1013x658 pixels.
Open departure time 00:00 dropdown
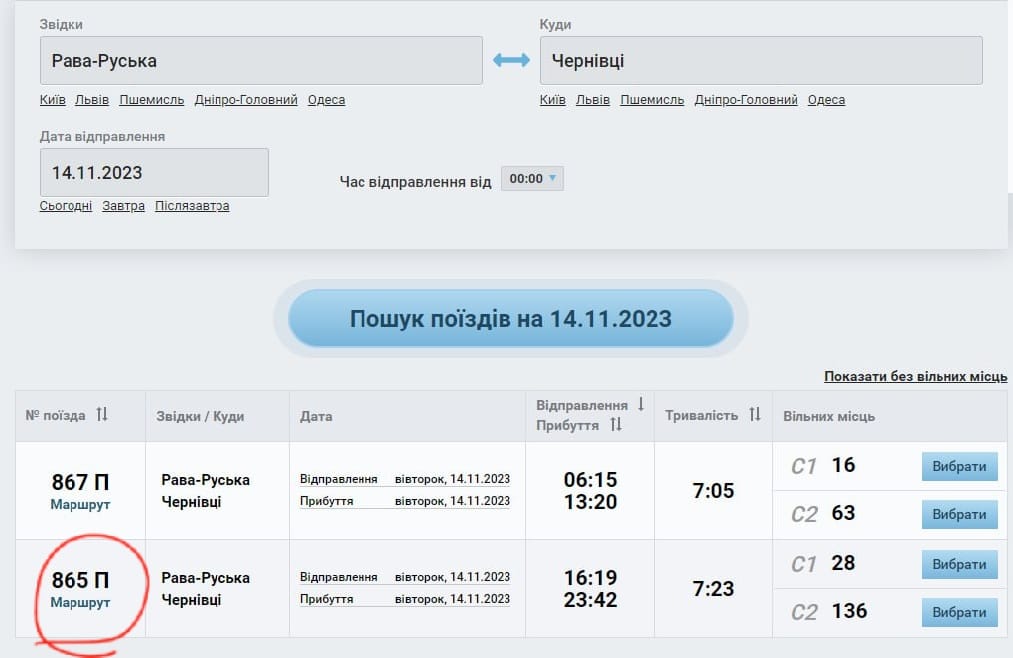[x=532, y=179]
